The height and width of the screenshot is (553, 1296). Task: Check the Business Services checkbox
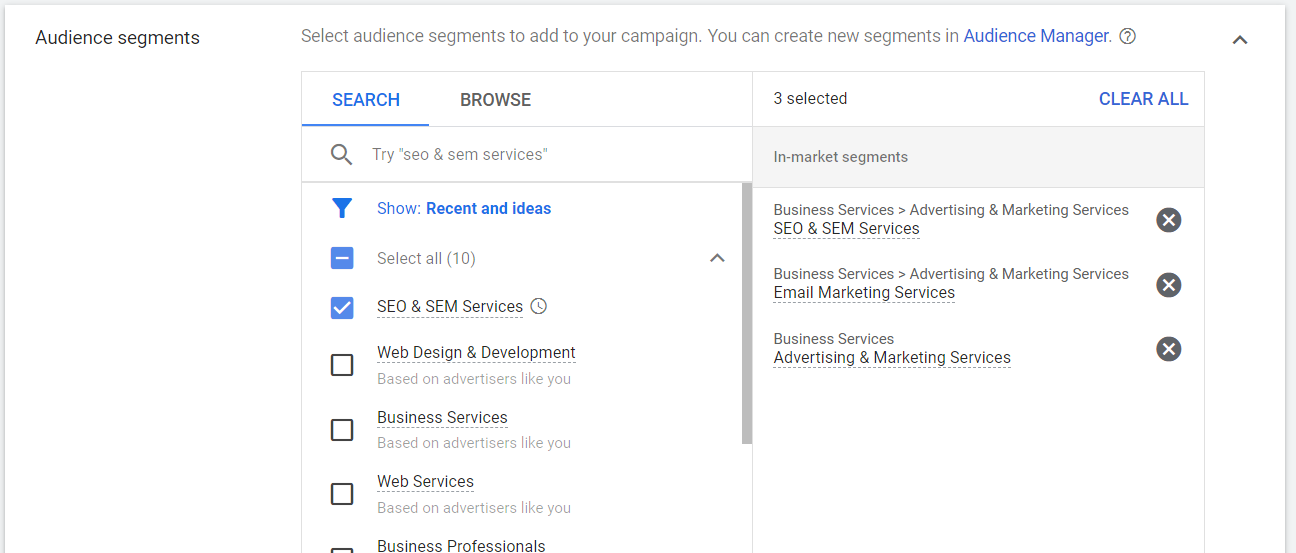point(342,430)
